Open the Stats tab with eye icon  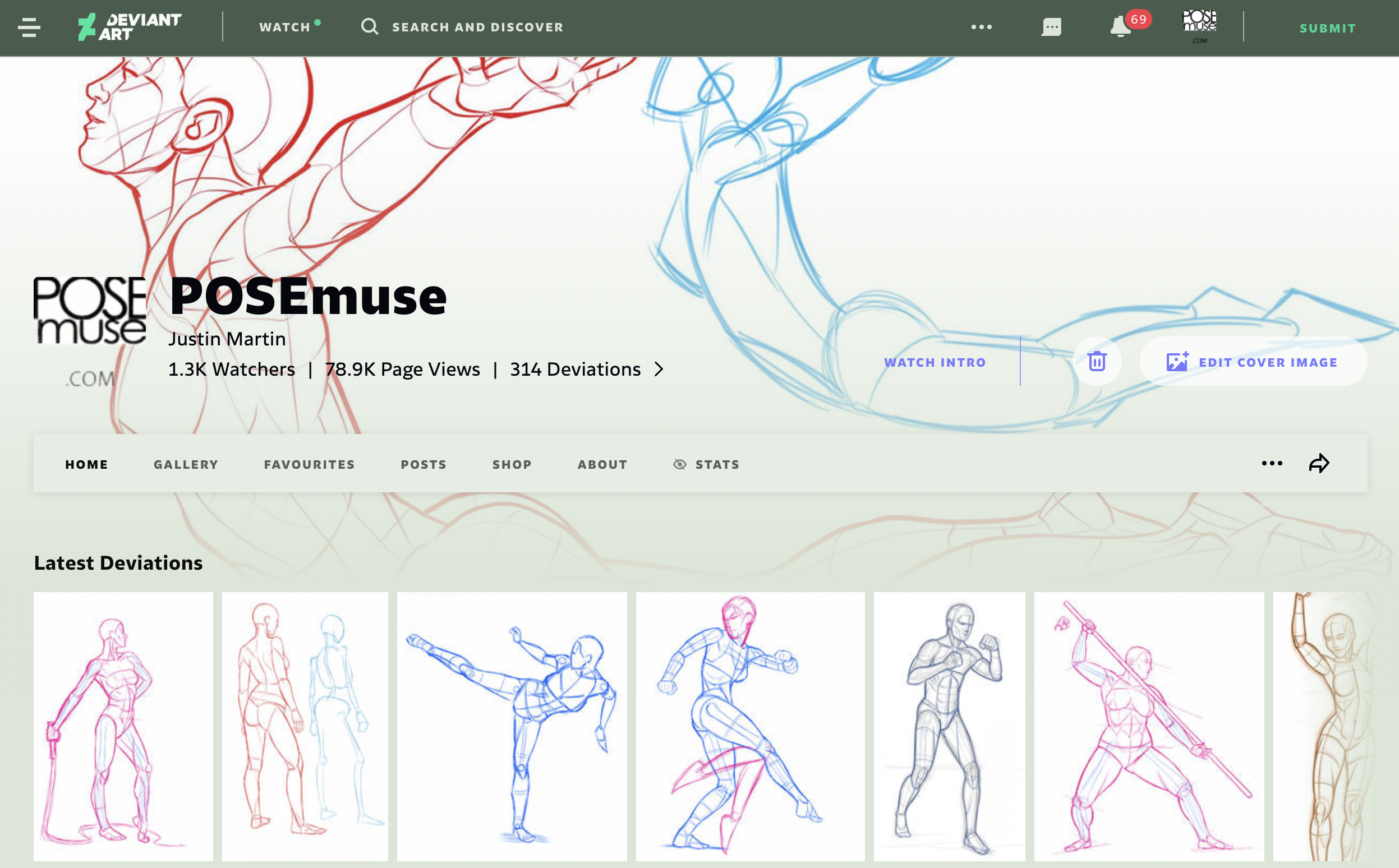(x=706, y=464)
